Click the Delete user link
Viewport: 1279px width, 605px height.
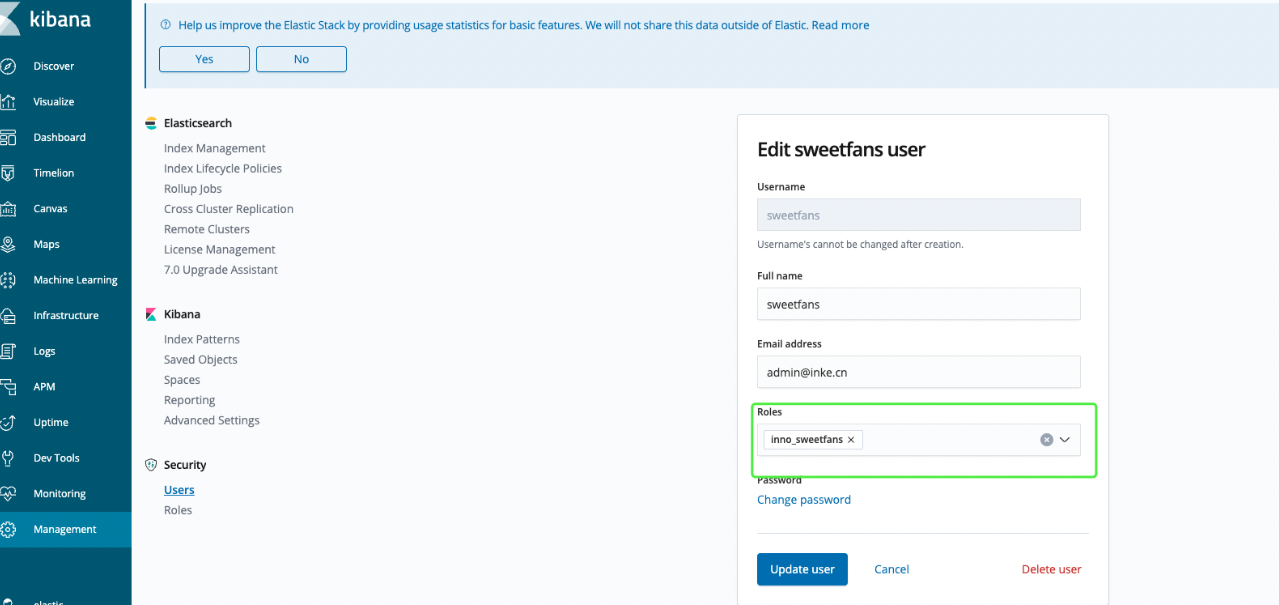(x=1051, y=569)
